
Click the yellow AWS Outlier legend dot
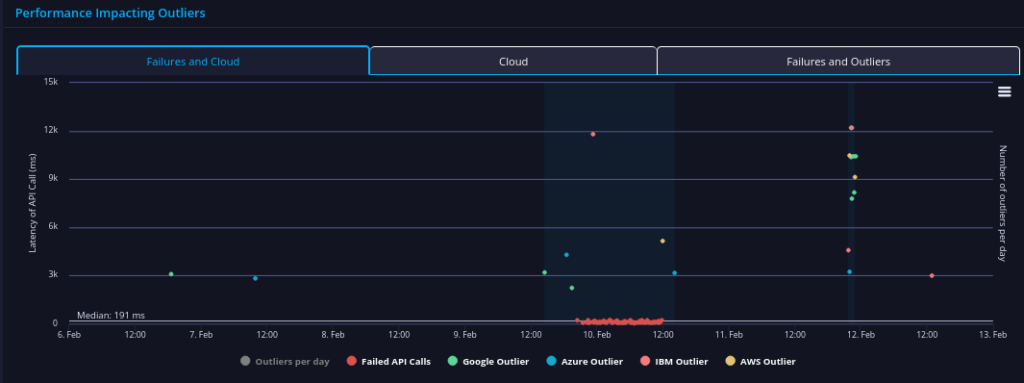coord(730,361)
